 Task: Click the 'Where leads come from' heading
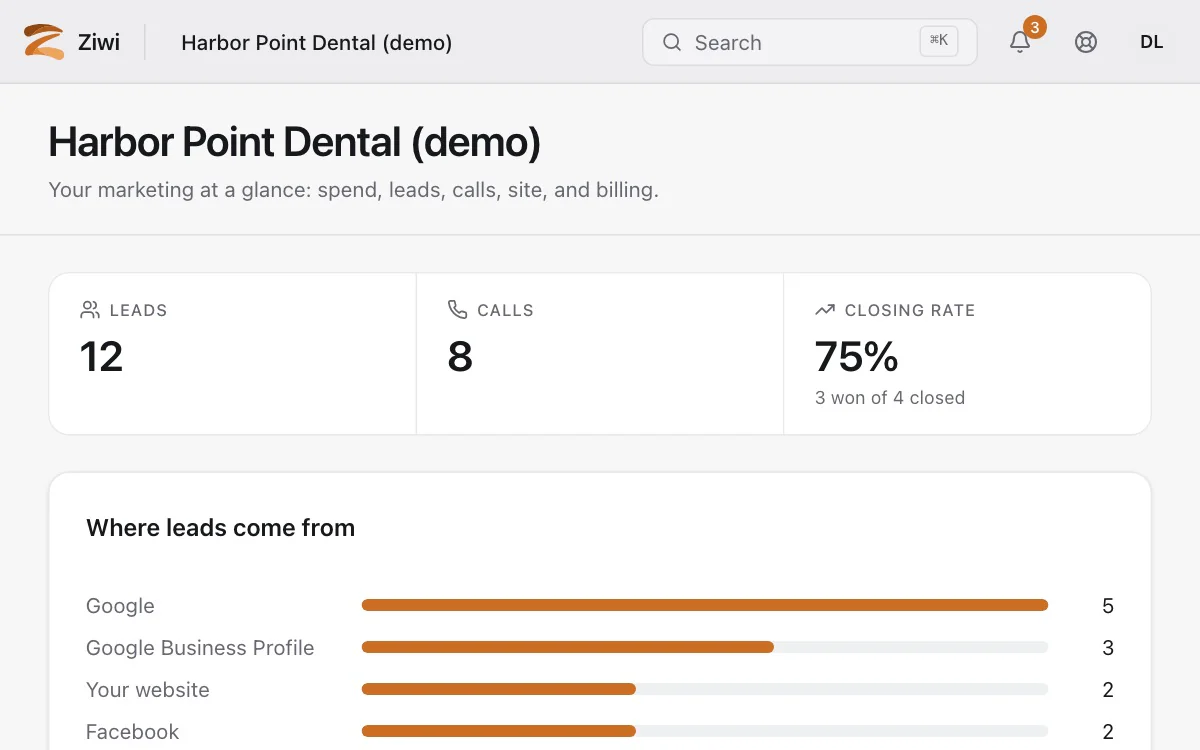(221, 528)
